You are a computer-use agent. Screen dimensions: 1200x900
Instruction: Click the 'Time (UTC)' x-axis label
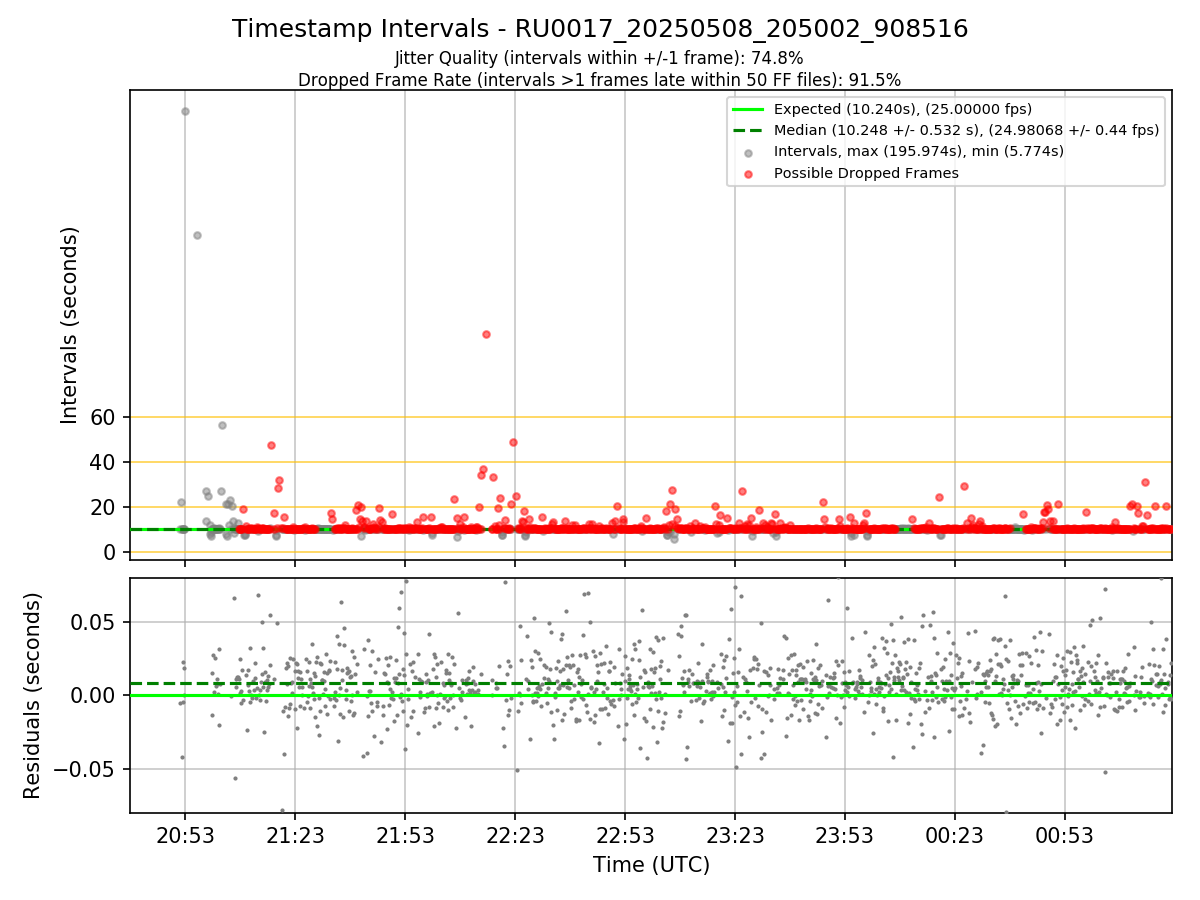point(651,865)
